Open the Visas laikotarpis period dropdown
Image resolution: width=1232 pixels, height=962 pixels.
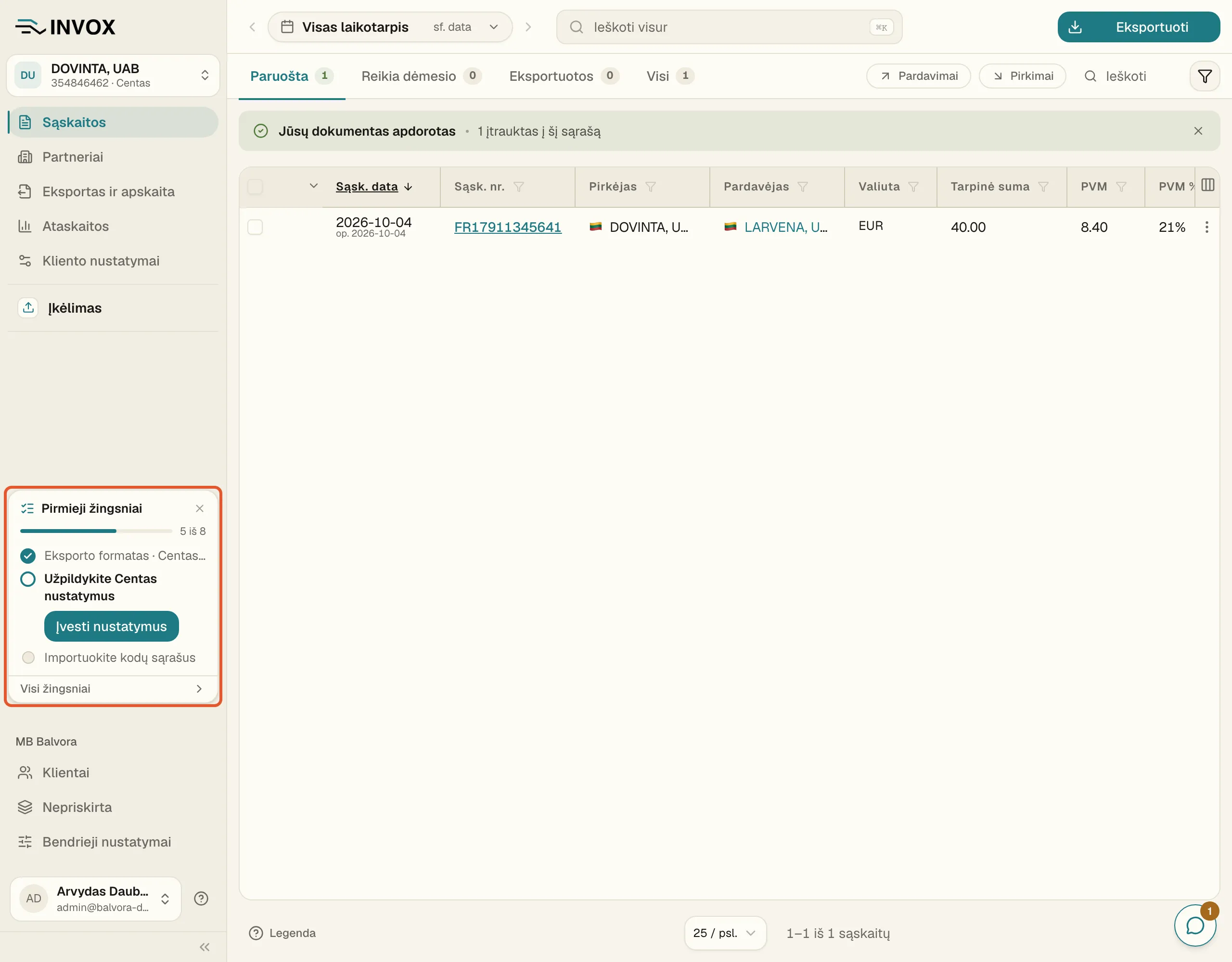point(390,27)
